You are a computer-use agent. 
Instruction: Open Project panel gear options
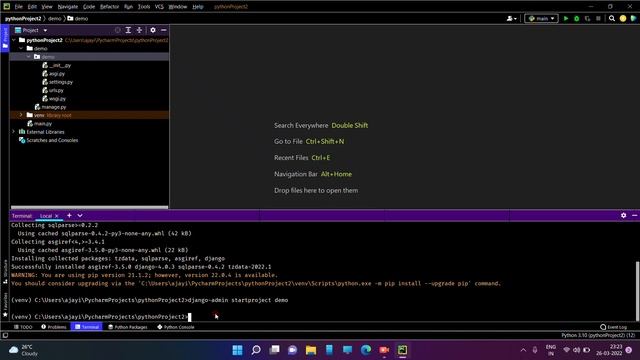click(x=153, y=30)
